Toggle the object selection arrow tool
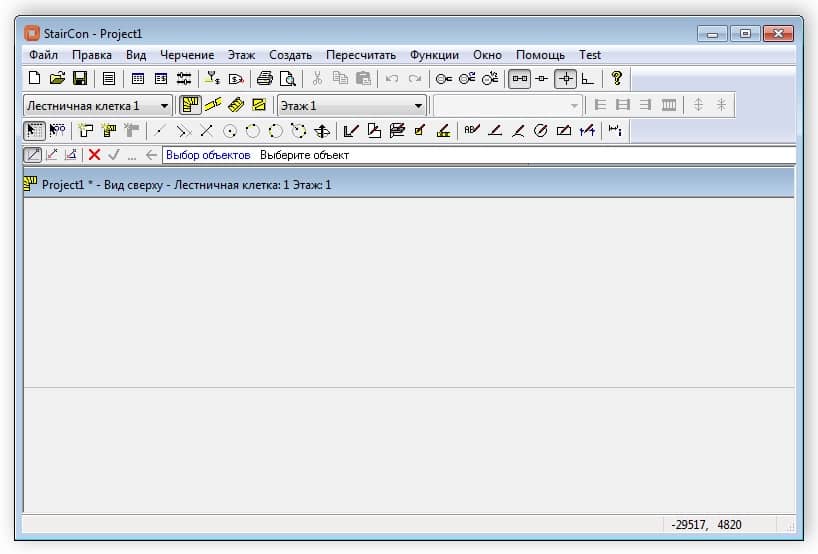 34,130
